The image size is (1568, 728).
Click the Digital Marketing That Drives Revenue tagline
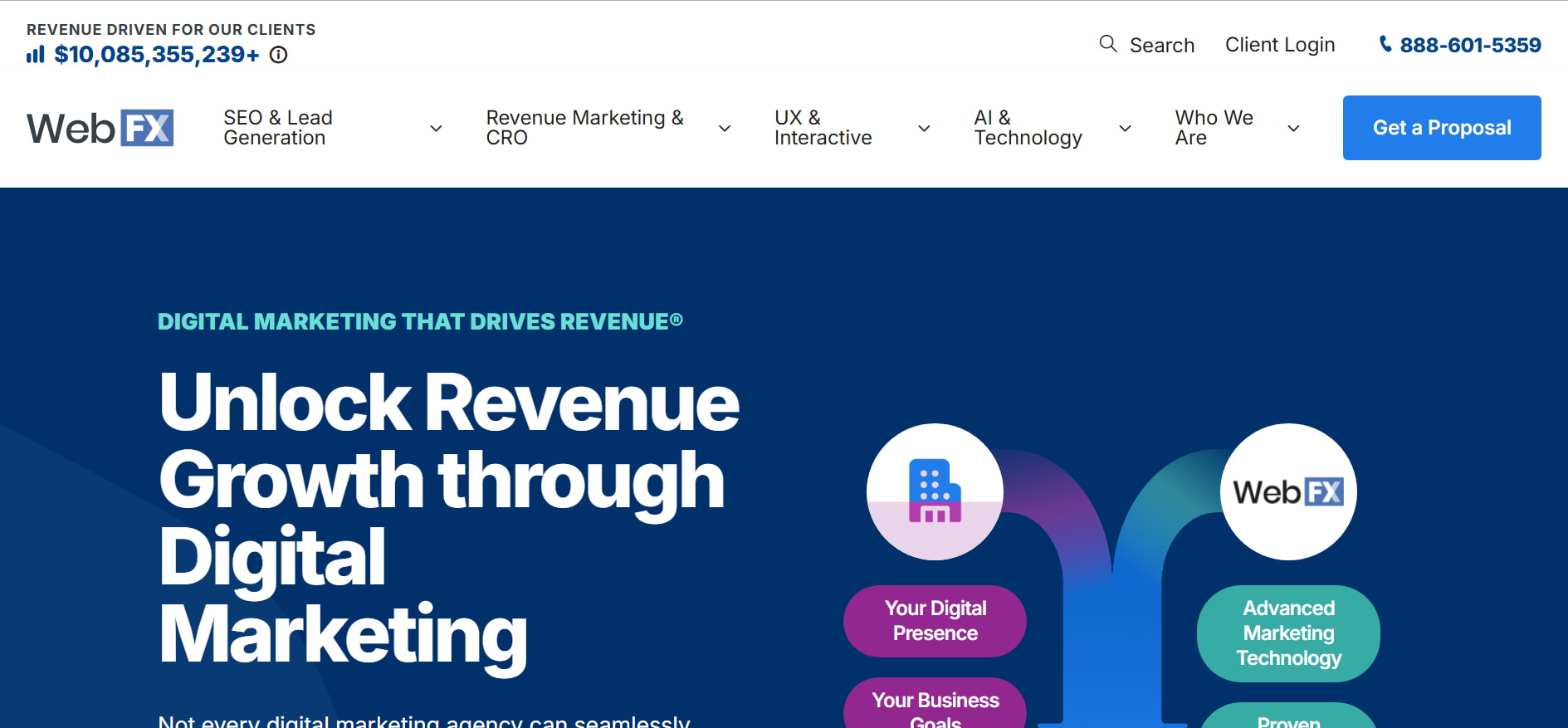tap(420, 321)
